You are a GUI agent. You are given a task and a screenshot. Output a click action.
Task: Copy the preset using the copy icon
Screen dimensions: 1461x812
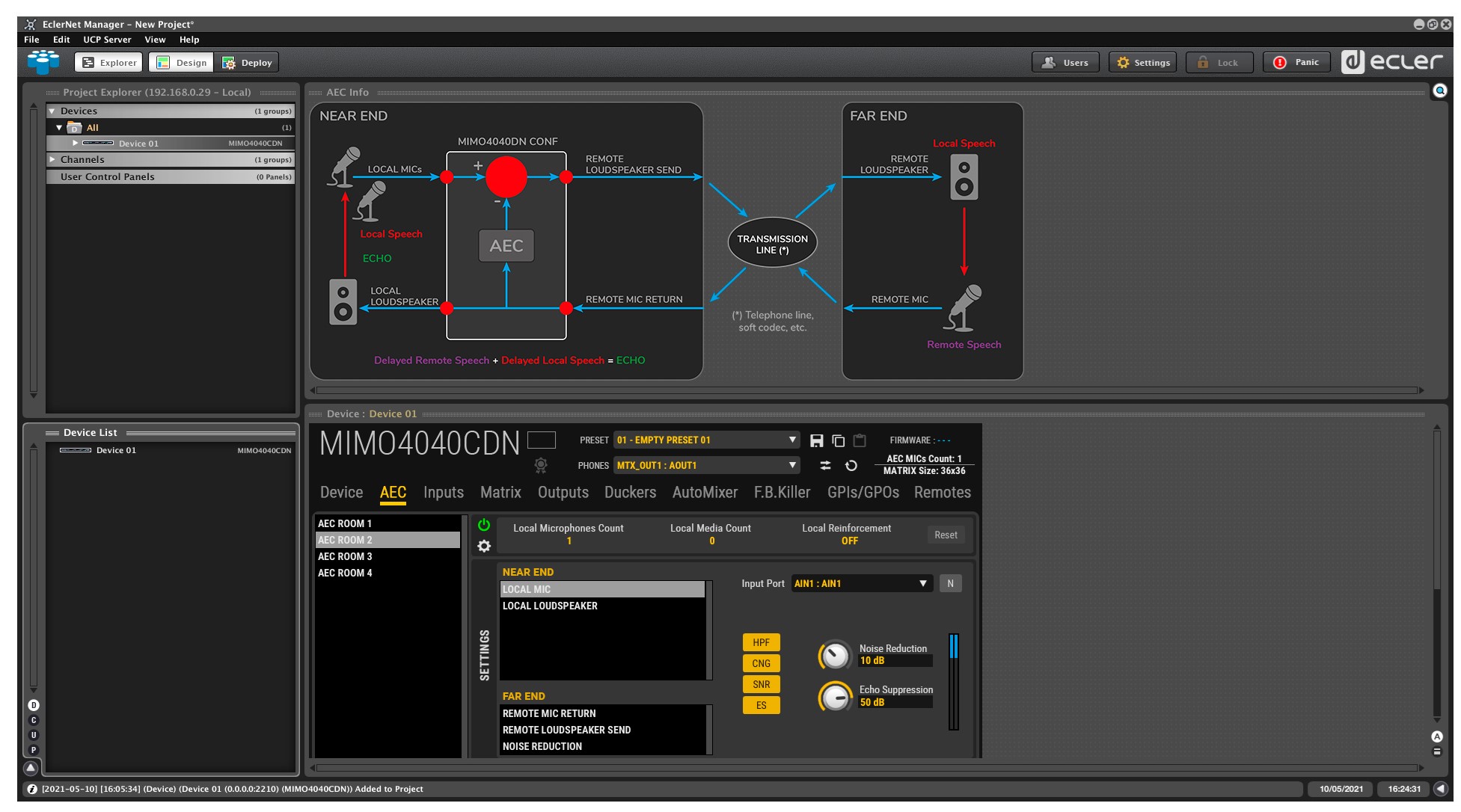[838, 440]
